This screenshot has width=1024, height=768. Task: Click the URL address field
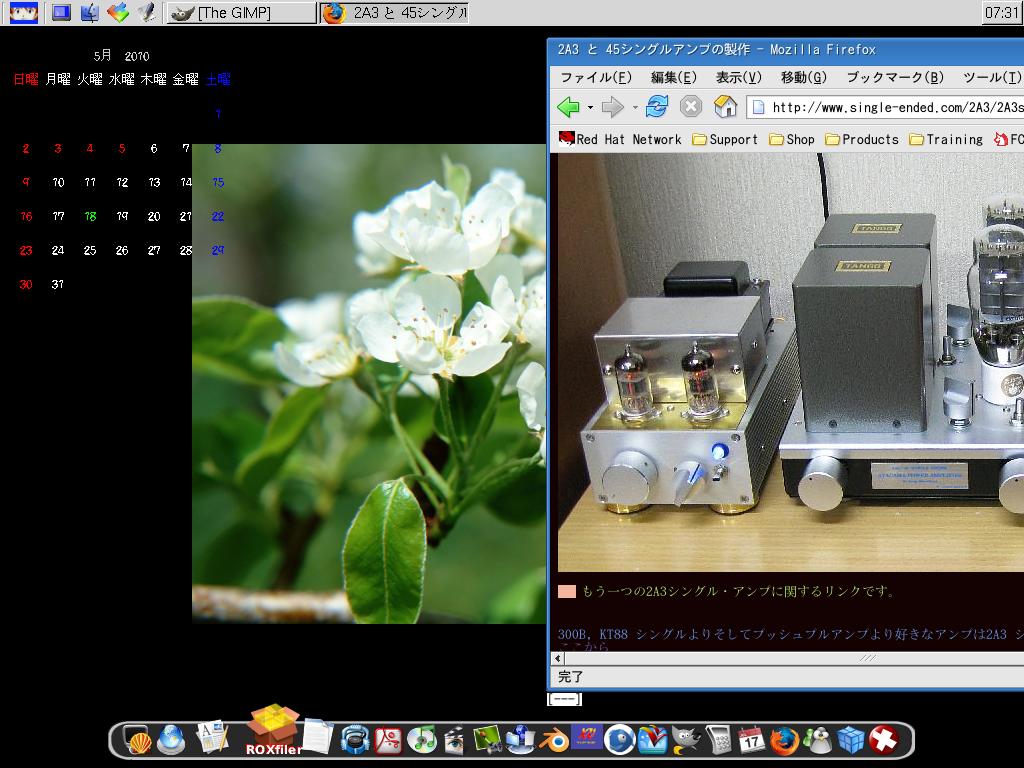click(x=890, y=107)
